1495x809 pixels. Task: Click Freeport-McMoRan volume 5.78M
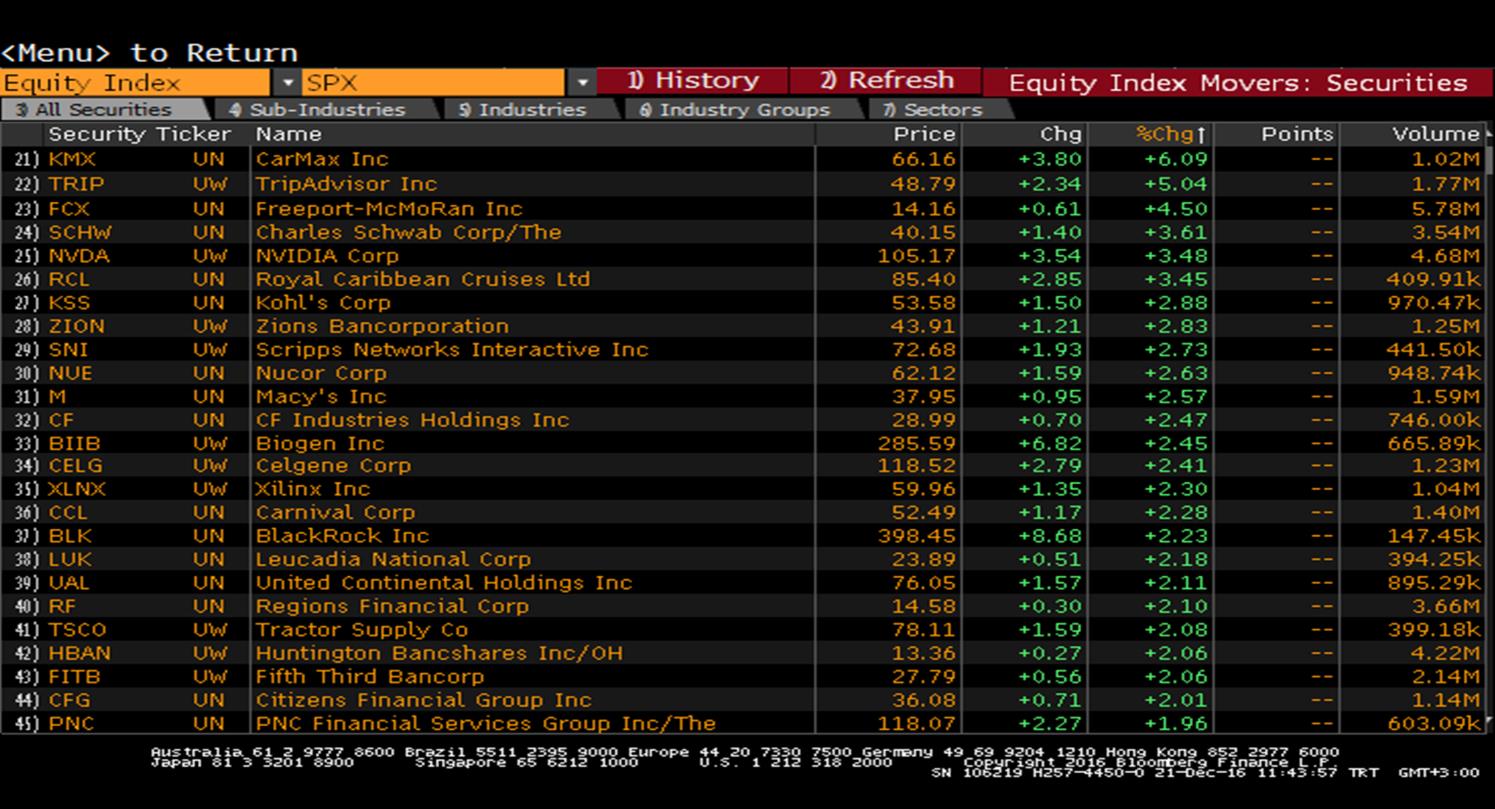pos(1447,209)
